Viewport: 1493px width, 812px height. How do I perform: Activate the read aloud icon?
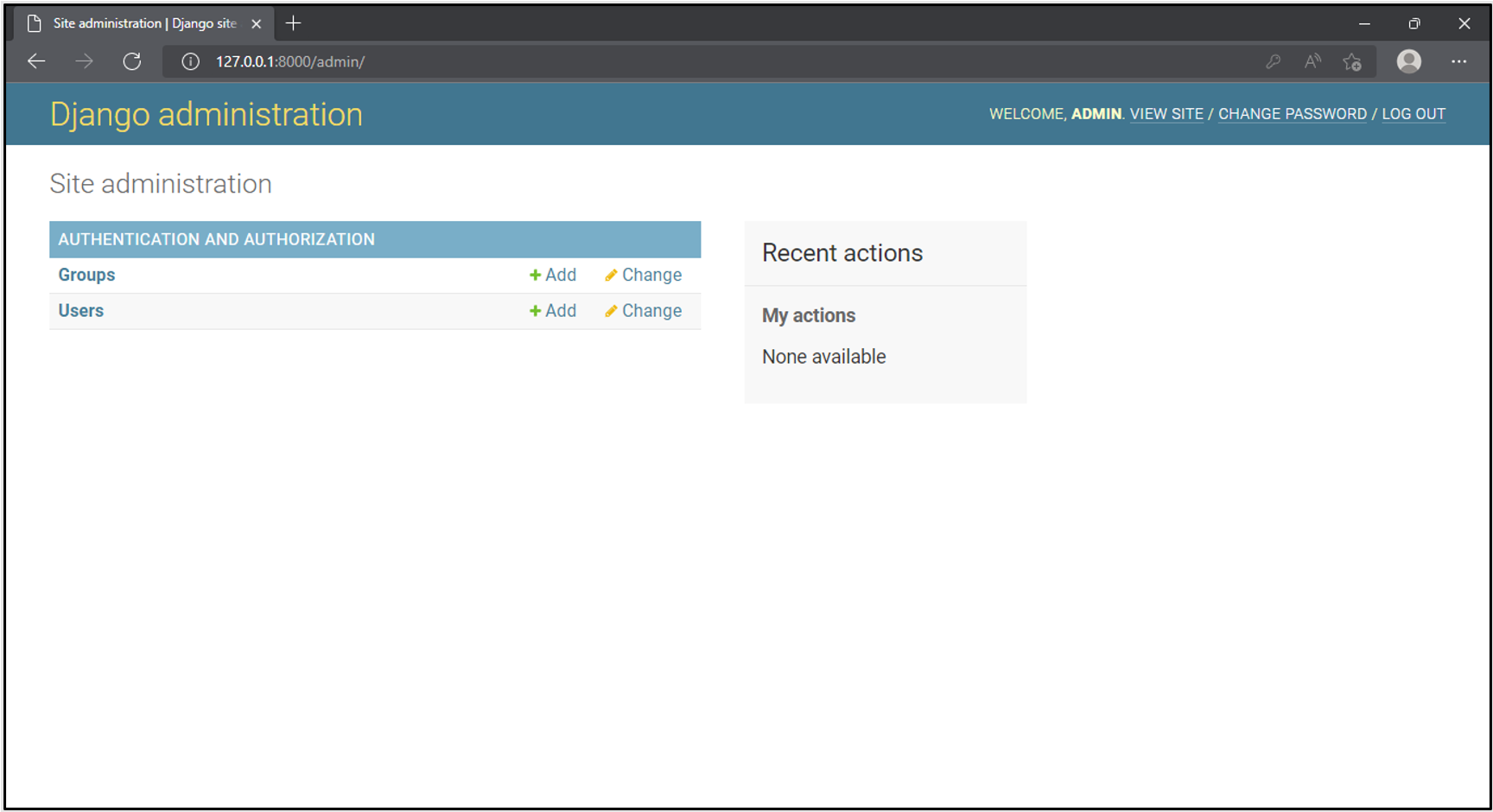pos(1312,61)
